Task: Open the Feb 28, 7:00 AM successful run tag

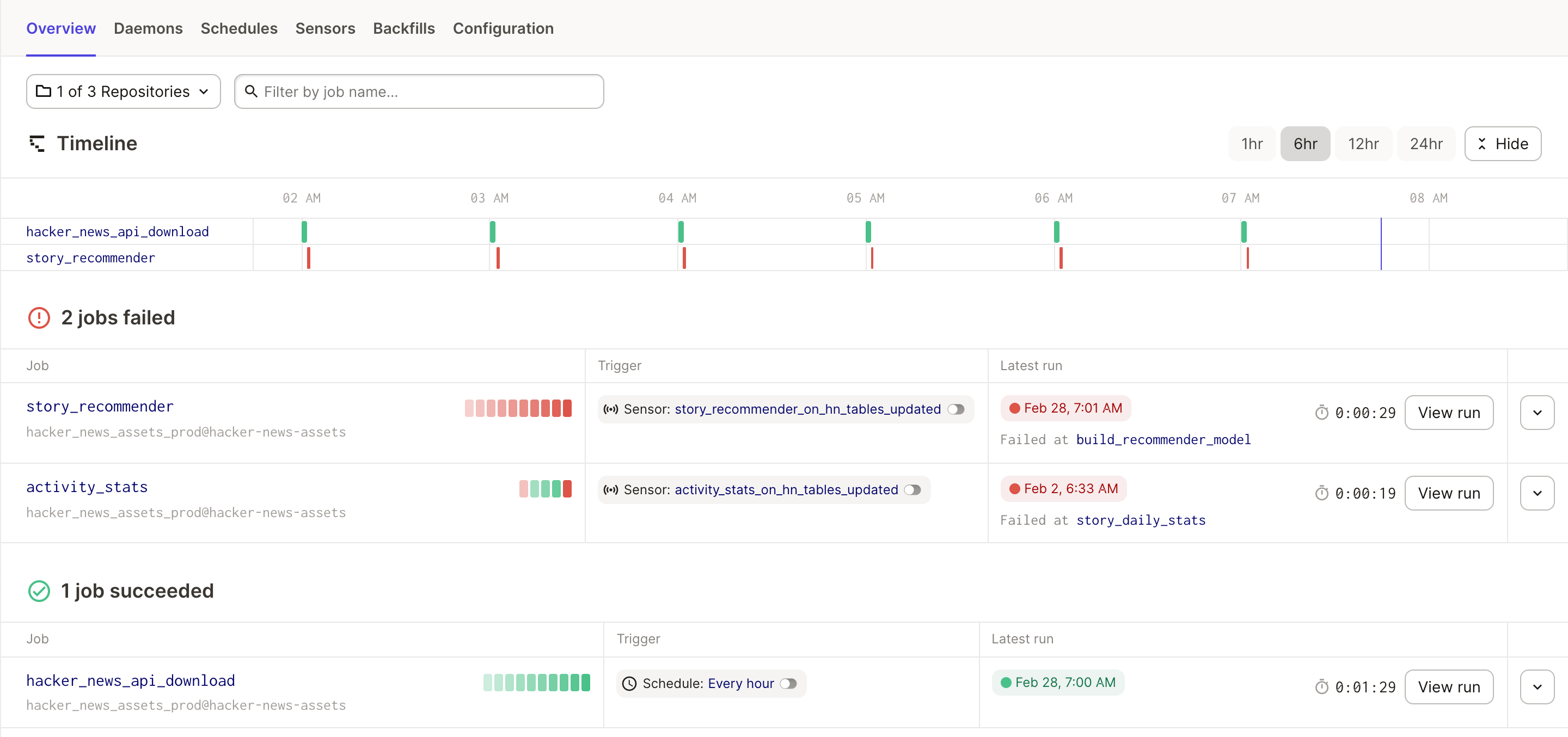Action: [x=1058, y=683]
